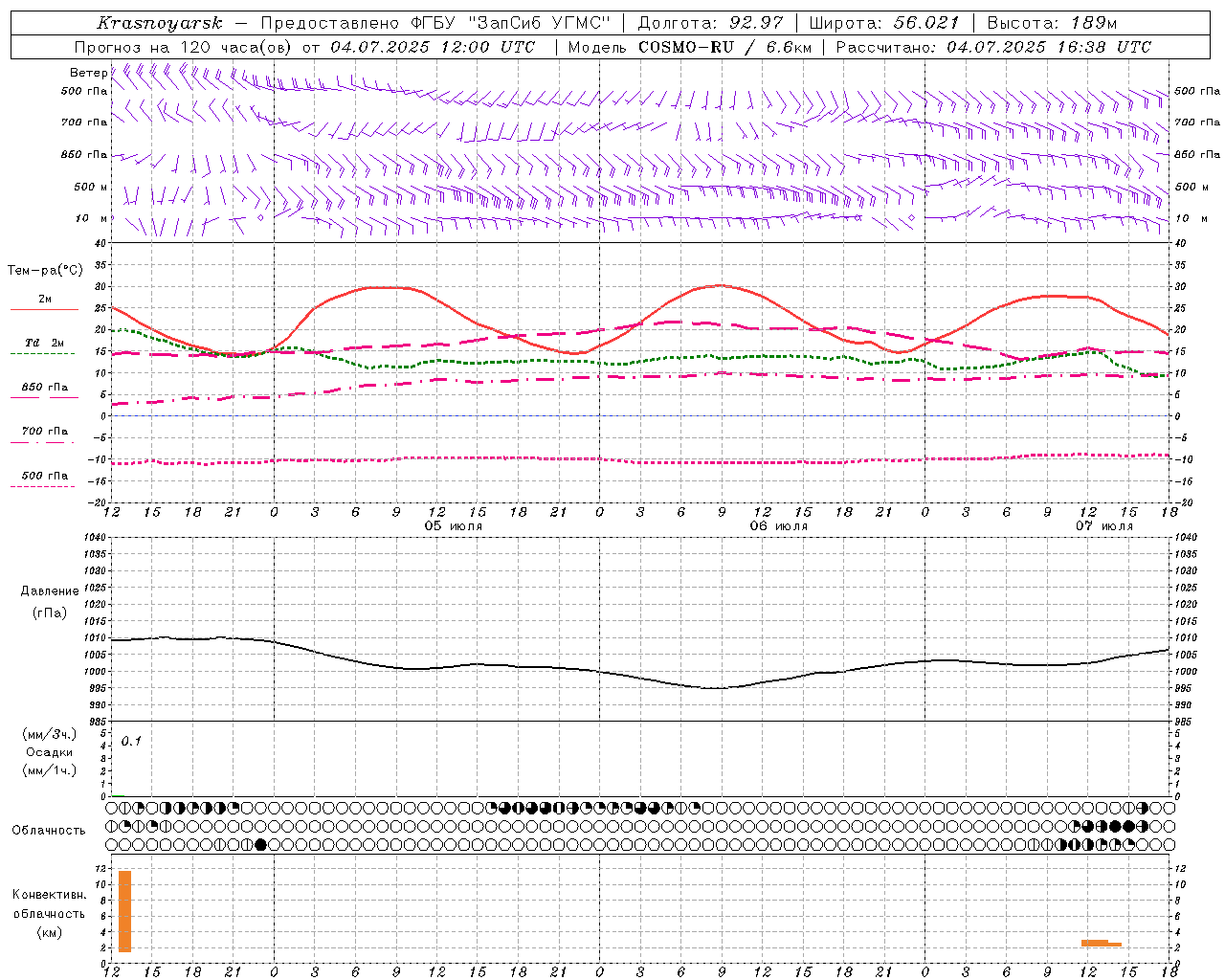1225x980 pixels.
Task: Click the '05 июля' date label
Action: point(454,526)
